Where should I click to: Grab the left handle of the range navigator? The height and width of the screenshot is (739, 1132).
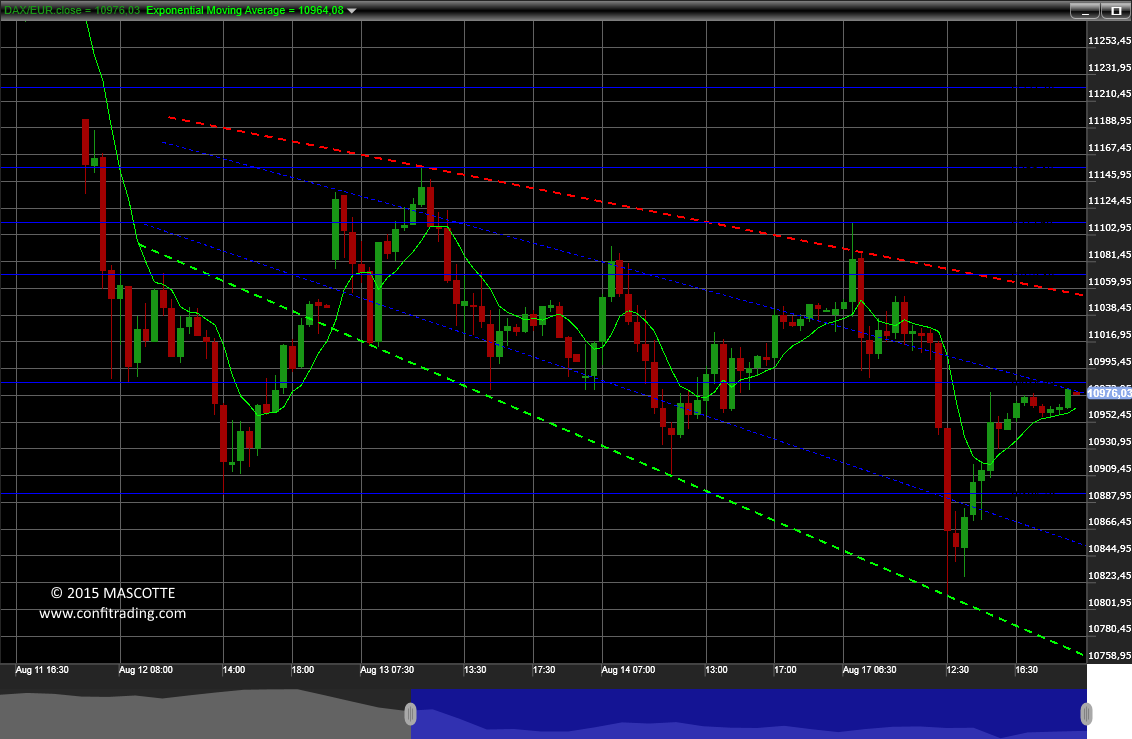410,714
